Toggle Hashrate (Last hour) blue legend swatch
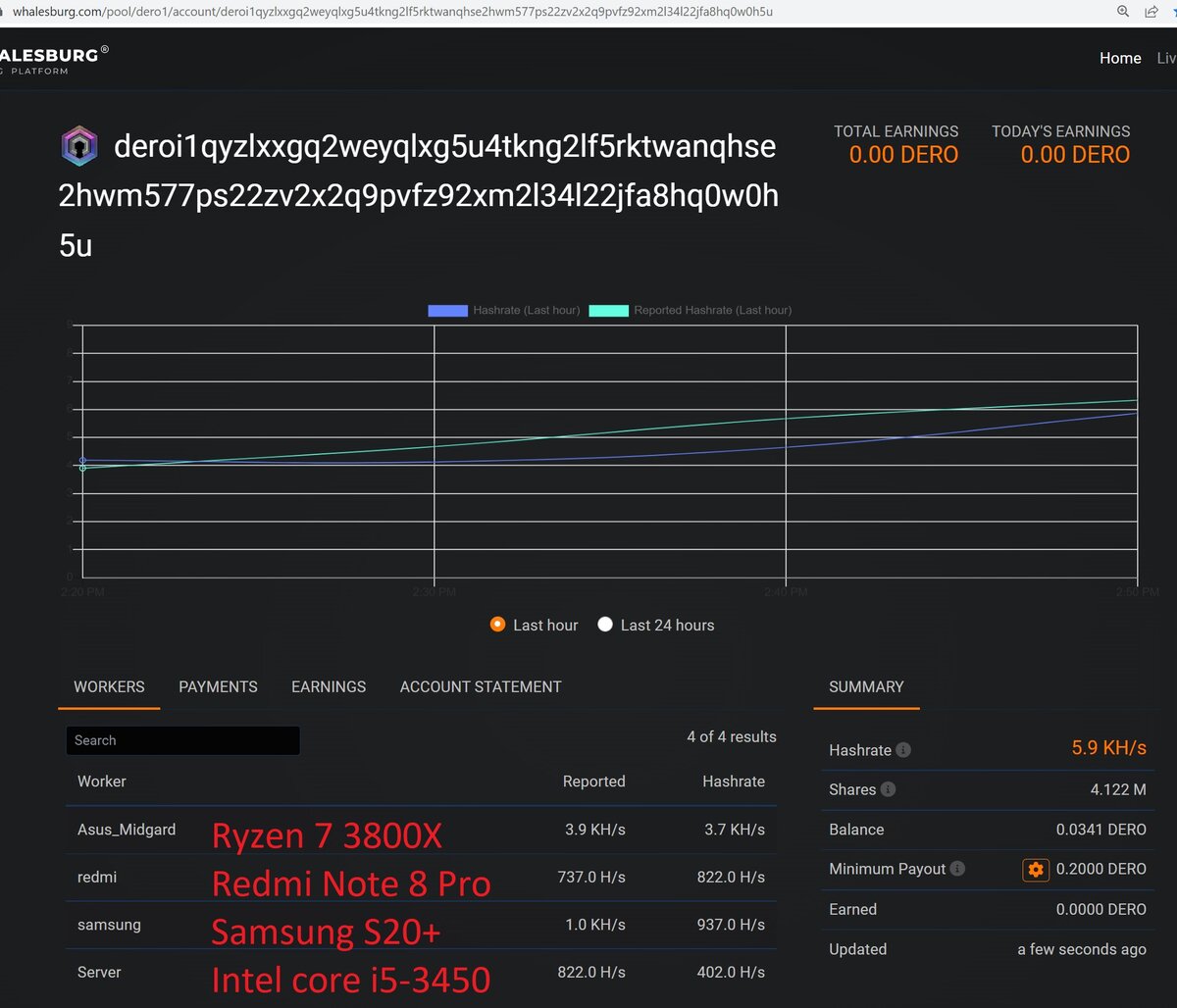 point(447,310)
